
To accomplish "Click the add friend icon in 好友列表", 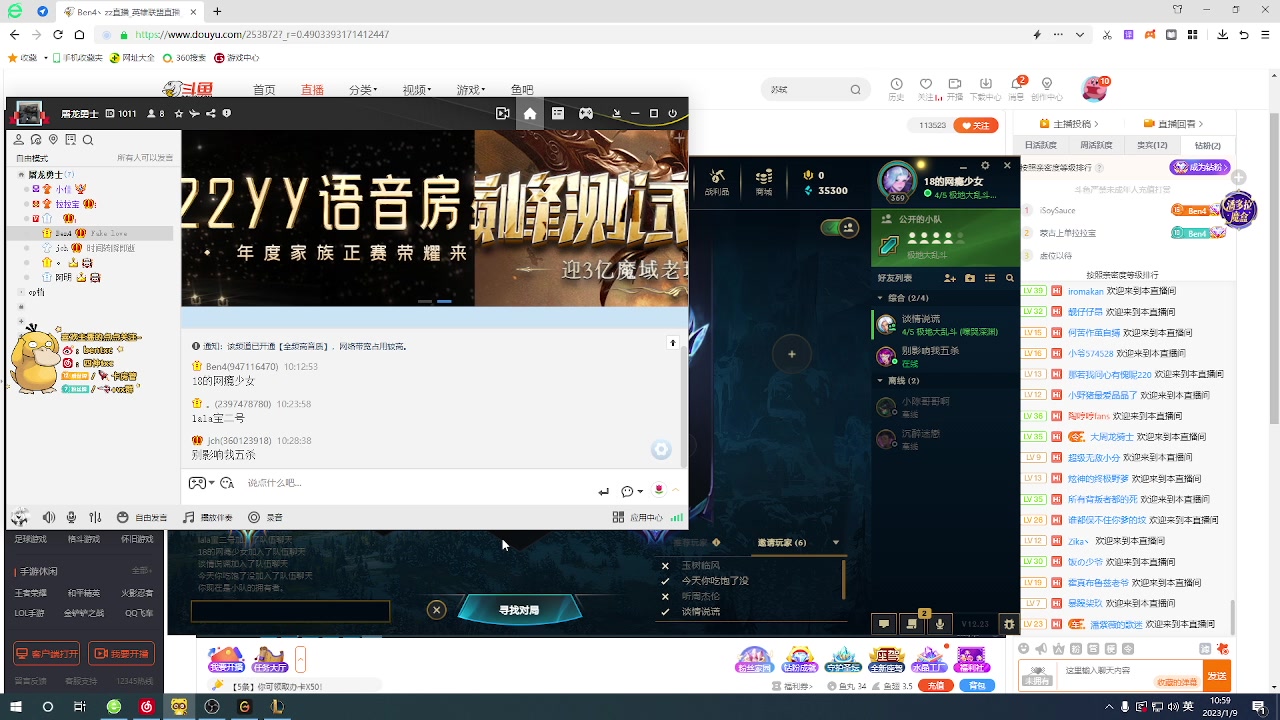I will click(949, 278).
